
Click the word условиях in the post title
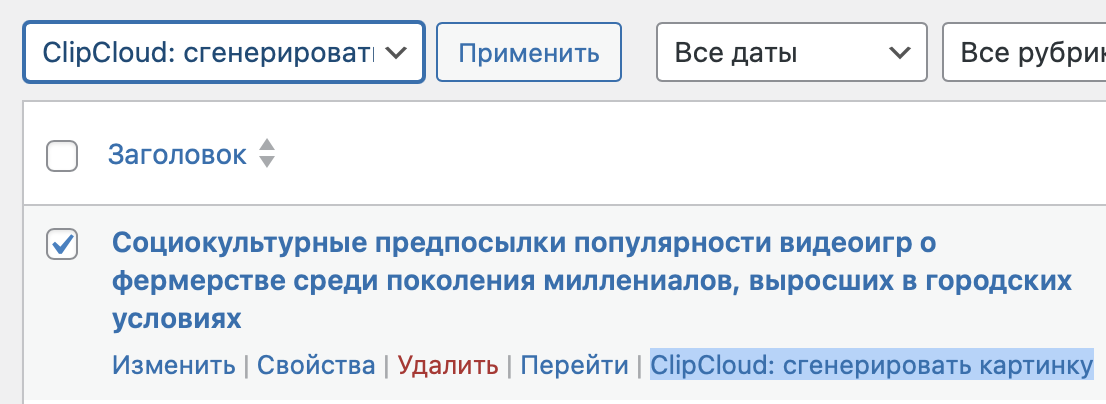click(x=176, y=319)
